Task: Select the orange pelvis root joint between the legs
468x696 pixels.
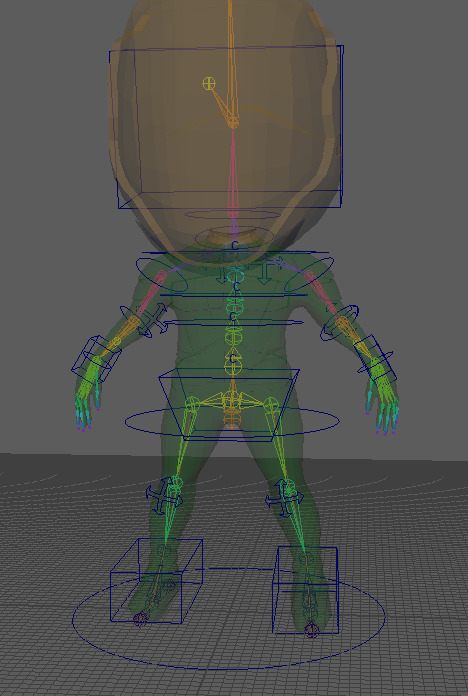Action: click(x=231, y=418)
